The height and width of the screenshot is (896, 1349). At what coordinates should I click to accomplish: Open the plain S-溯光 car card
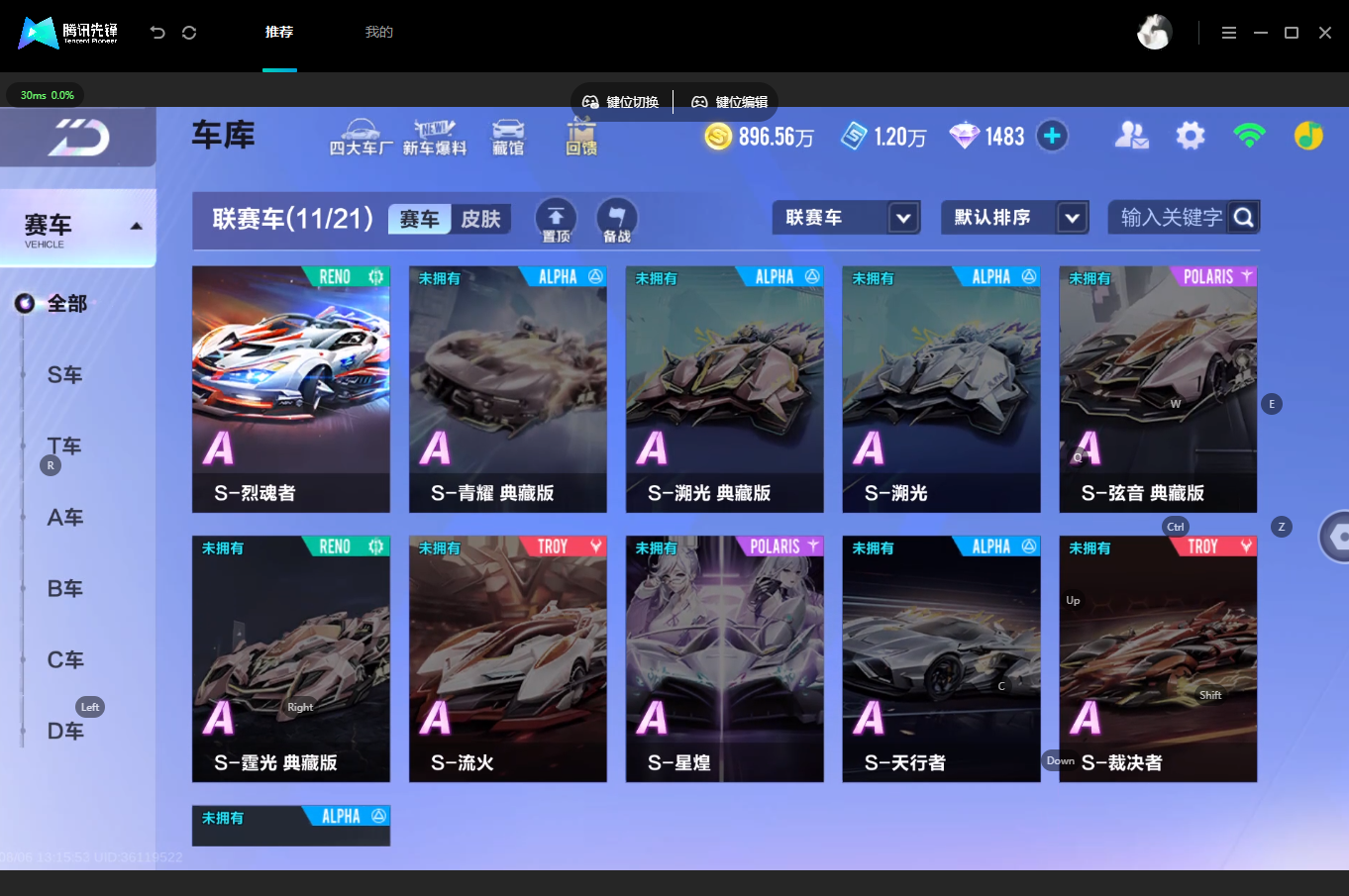tap(942, 389)
